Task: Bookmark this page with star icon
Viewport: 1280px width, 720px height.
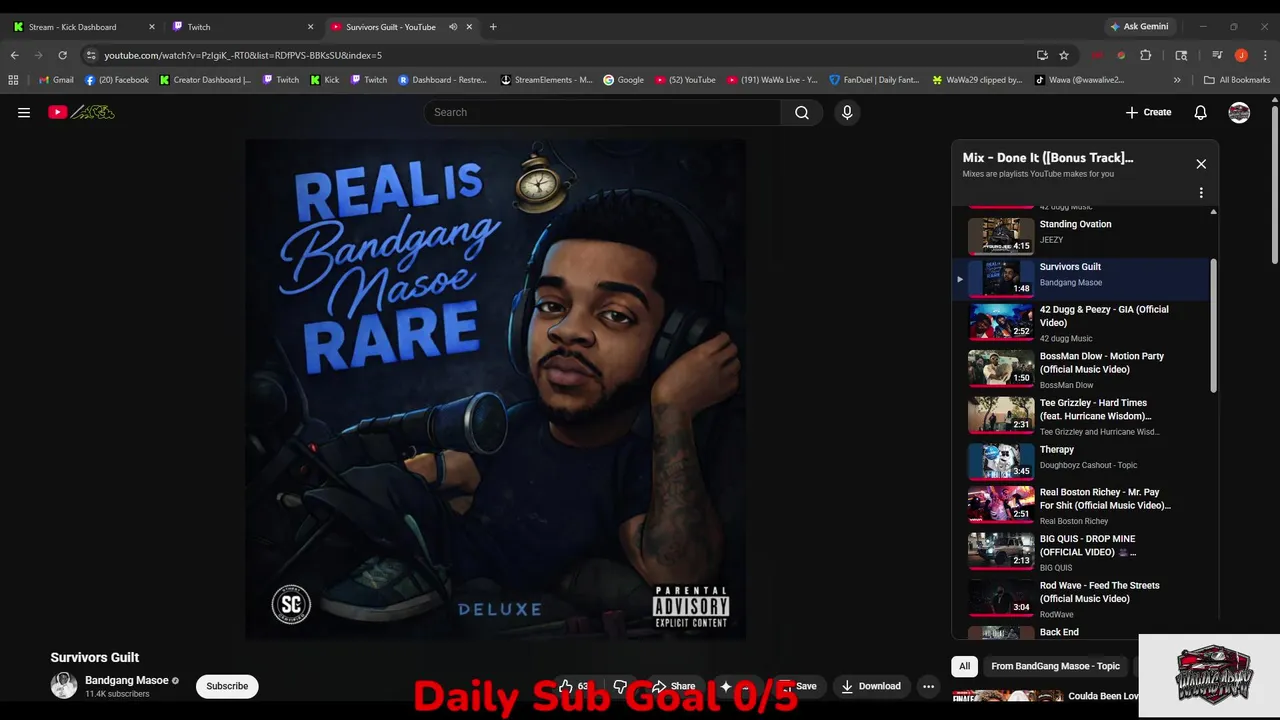Action: [1064, 55]
